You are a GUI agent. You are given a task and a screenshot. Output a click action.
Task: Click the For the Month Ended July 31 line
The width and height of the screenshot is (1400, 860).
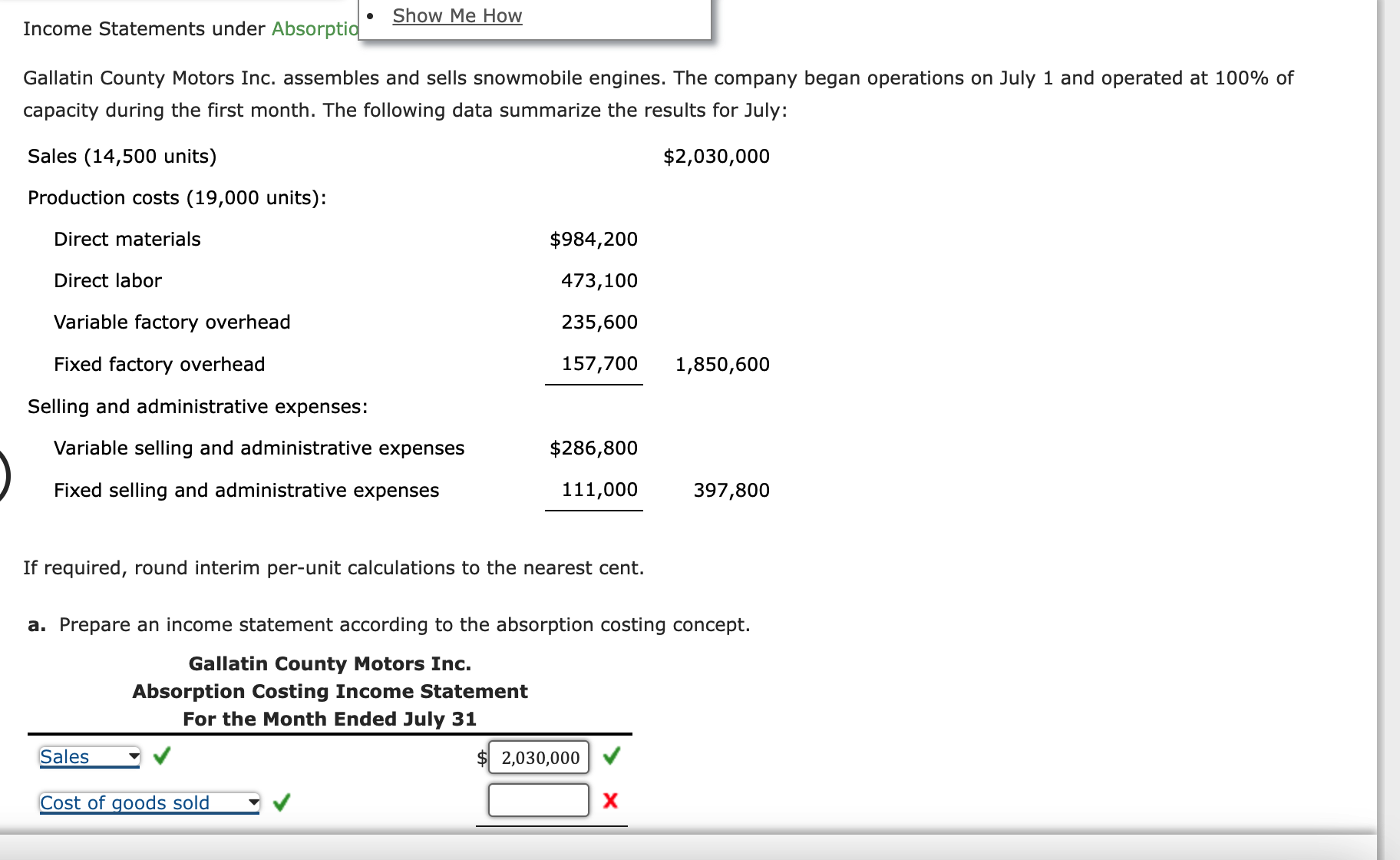[330, 719]
